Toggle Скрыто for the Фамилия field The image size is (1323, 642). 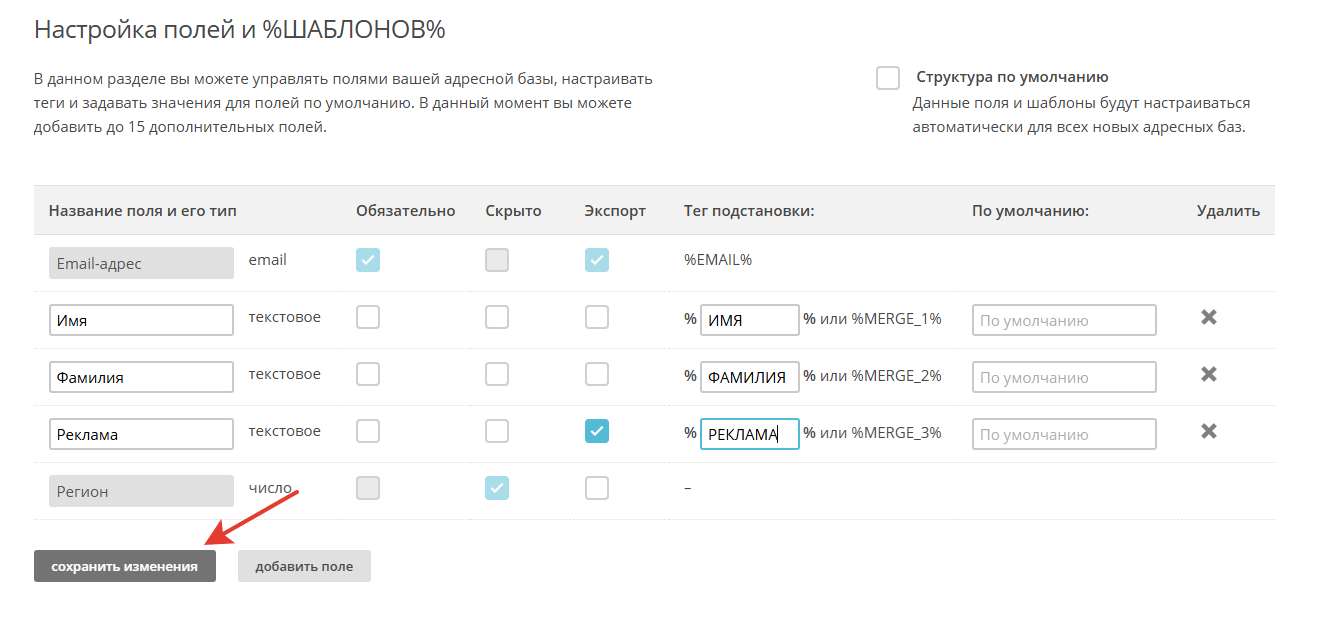point(497,375)
